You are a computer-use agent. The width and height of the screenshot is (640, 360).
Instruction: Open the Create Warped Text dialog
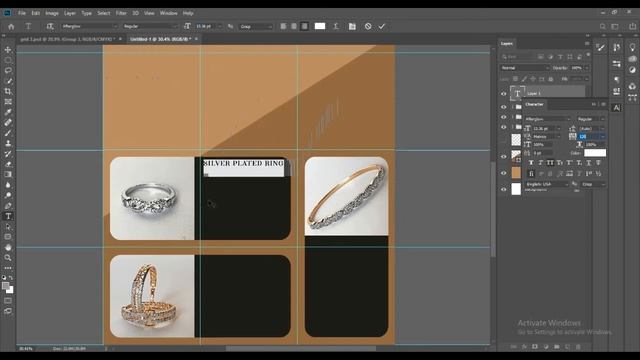click(336, 27)
